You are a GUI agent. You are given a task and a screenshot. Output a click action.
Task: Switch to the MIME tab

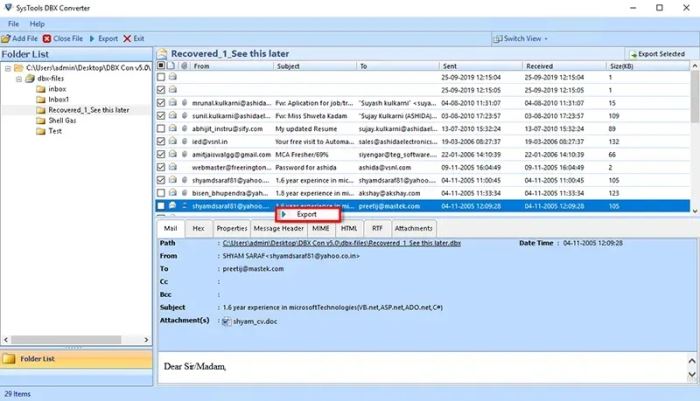(x=321, y=228)
